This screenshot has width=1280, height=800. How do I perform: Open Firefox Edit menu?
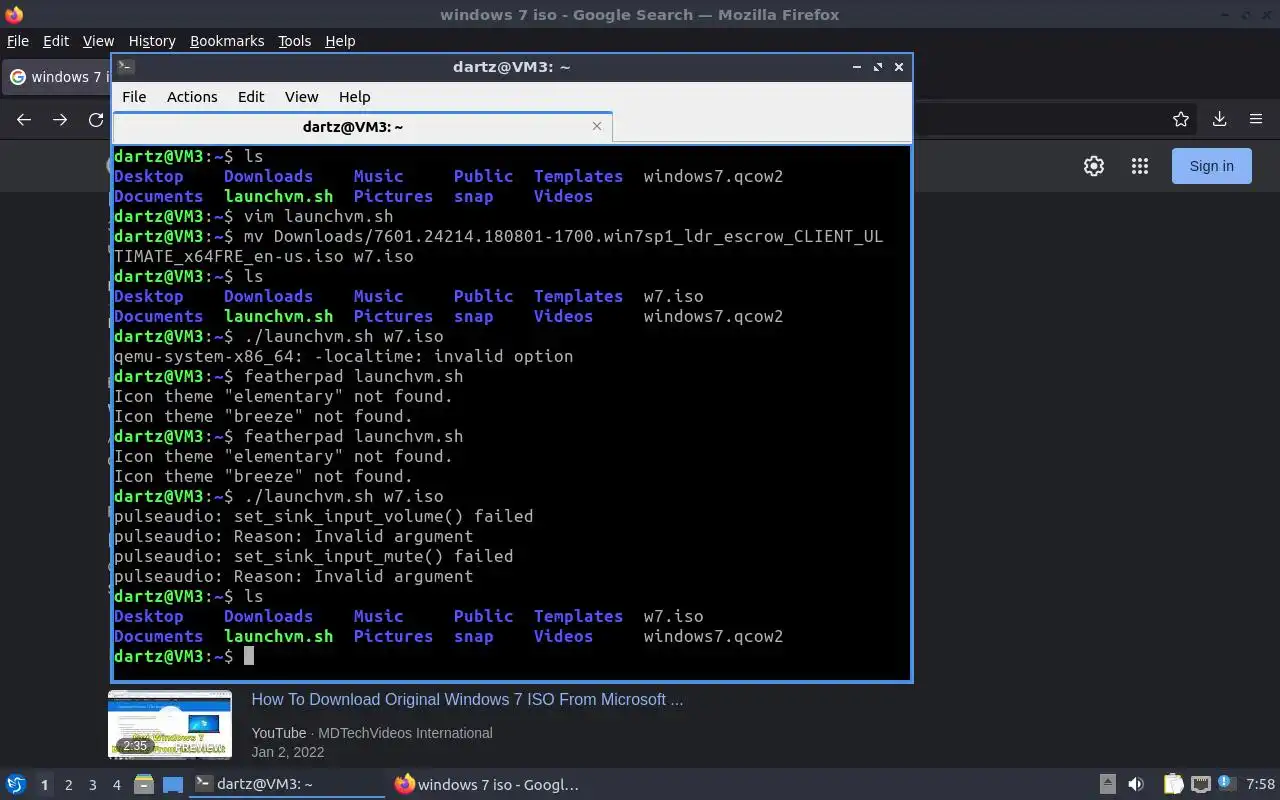pyautogui.click(x=56, y=41)
